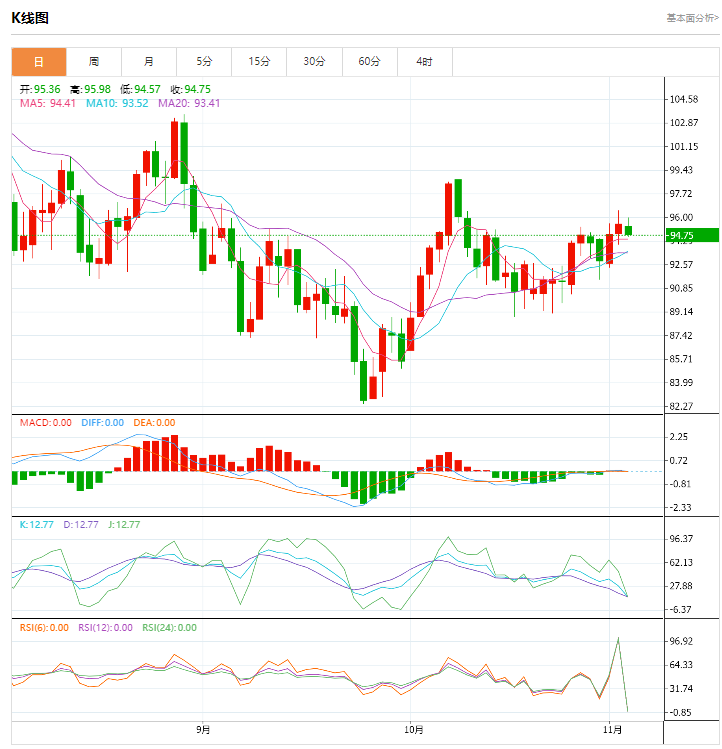Select the 日 daily chart tab

click(x=39, y=62)
